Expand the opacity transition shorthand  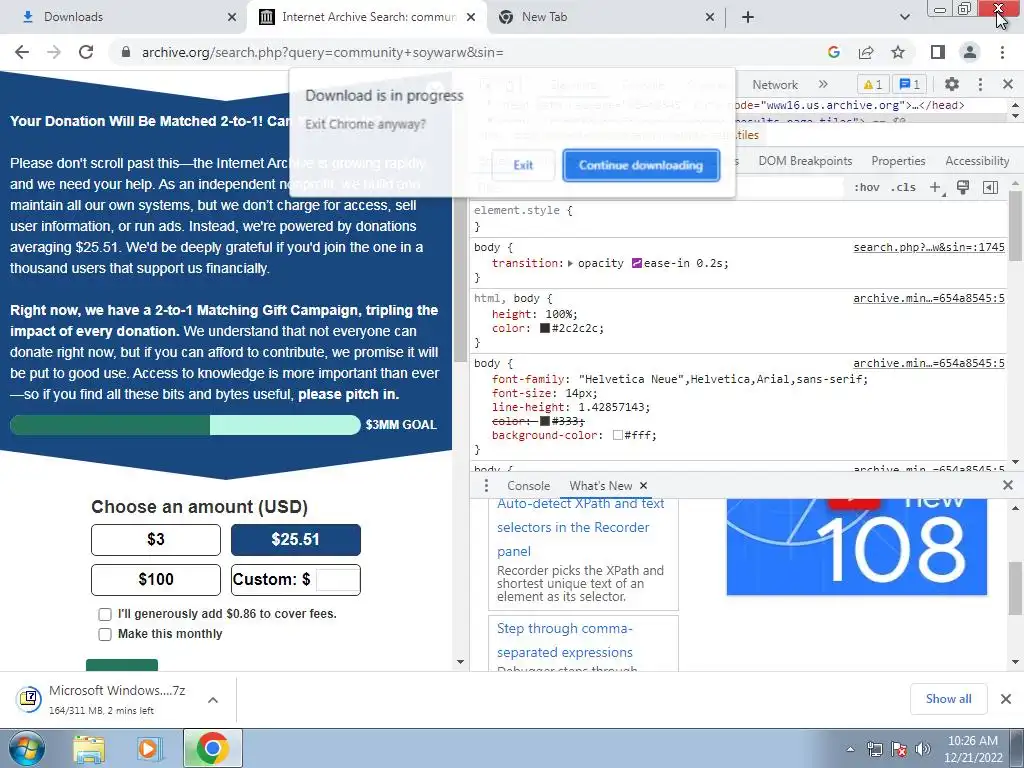tap(571, 263)
